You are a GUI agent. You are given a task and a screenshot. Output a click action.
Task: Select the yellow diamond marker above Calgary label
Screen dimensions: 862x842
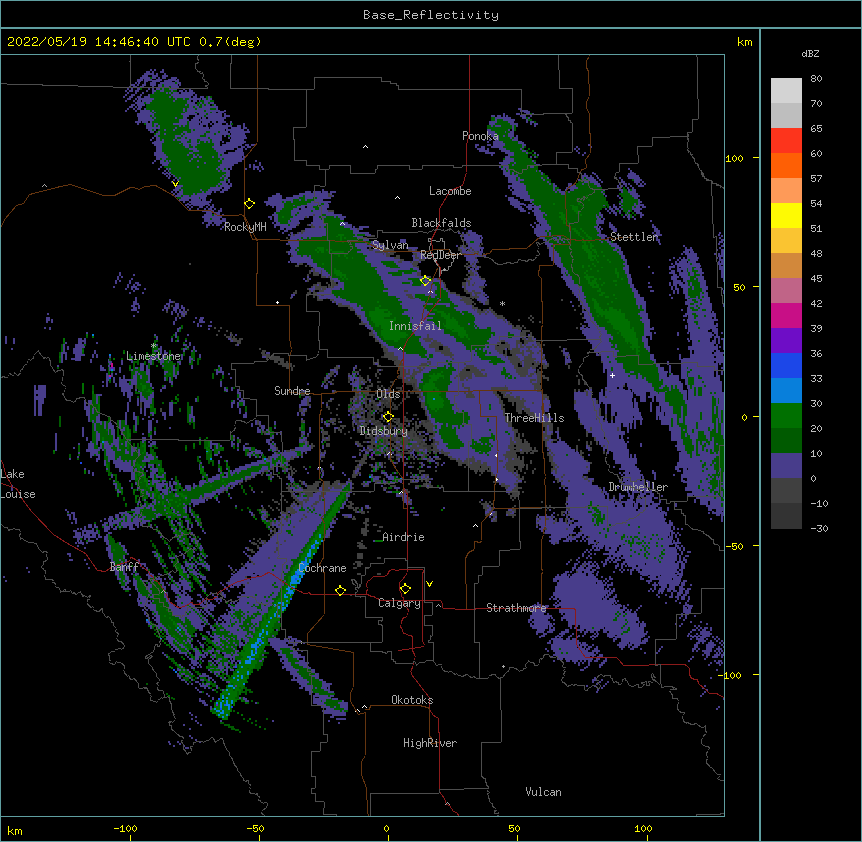[x=405, y=589]
